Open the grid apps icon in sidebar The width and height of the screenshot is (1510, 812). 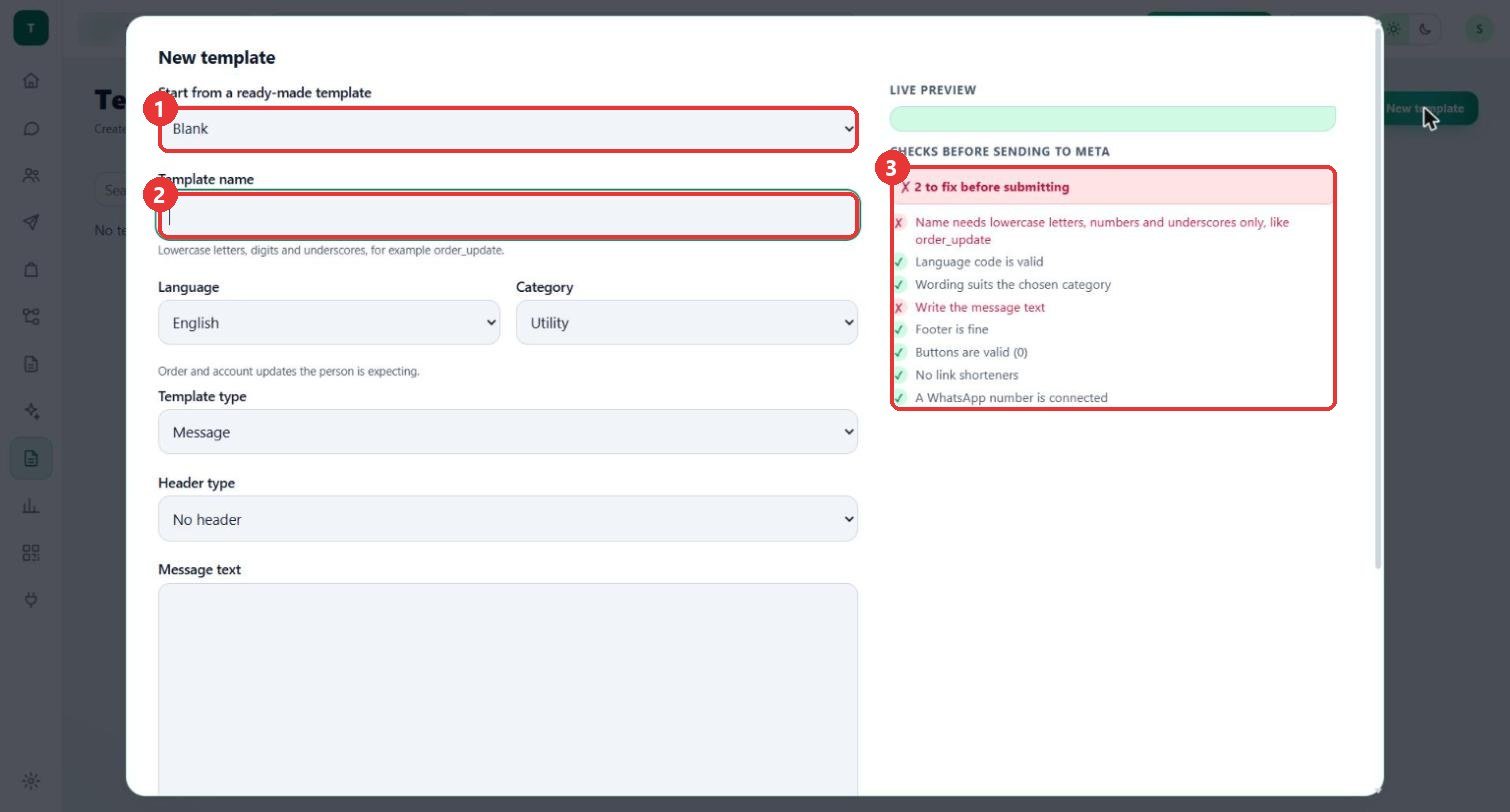pos(31,552)
